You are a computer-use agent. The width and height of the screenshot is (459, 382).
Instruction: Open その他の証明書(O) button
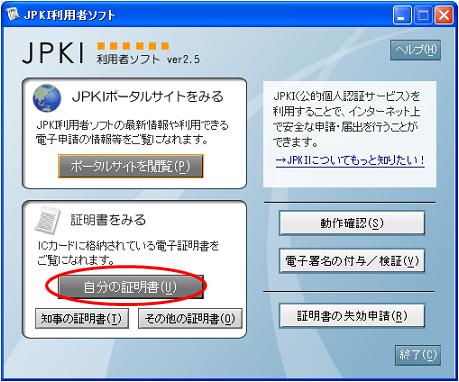coord(190,319)
